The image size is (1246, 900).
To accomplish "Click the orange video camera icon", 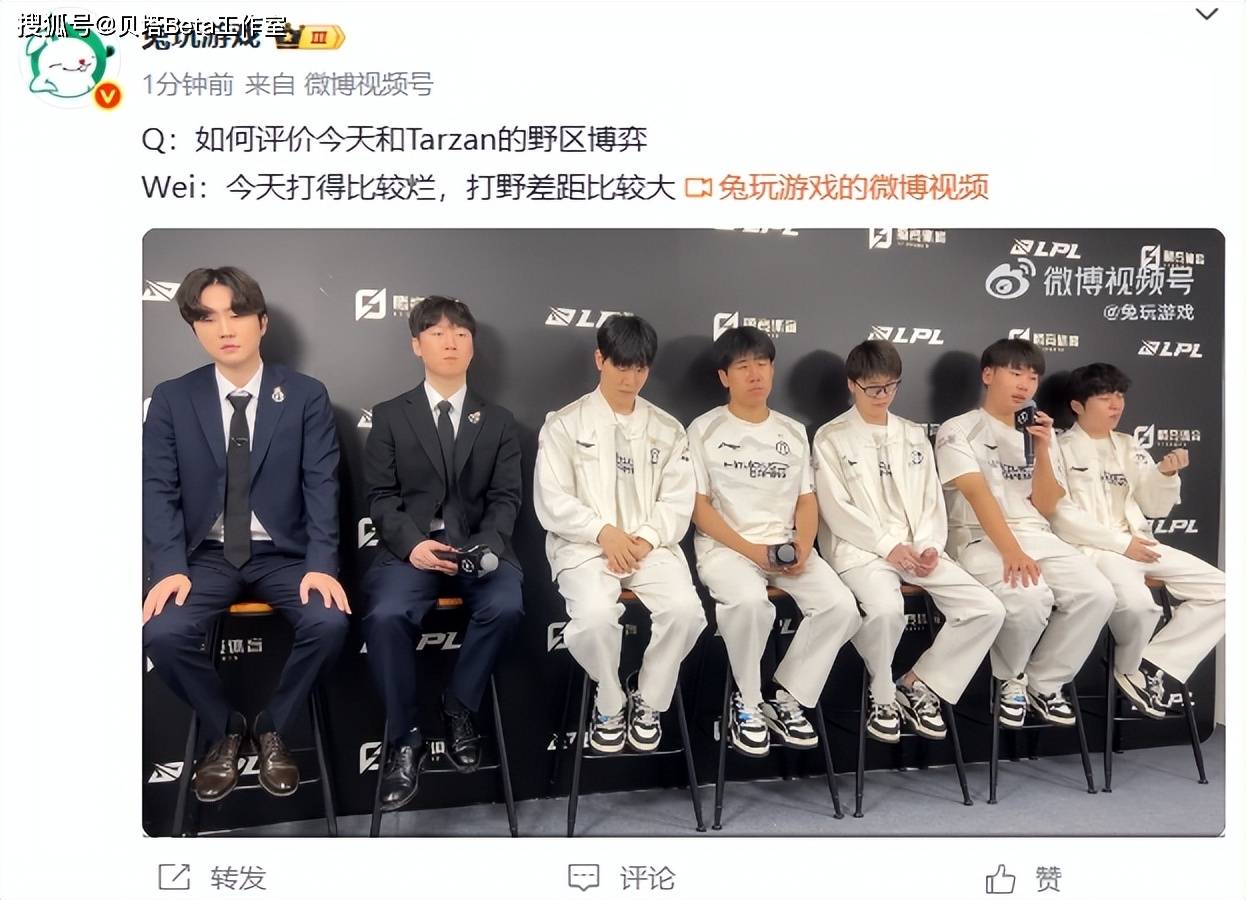I will 698,187.
